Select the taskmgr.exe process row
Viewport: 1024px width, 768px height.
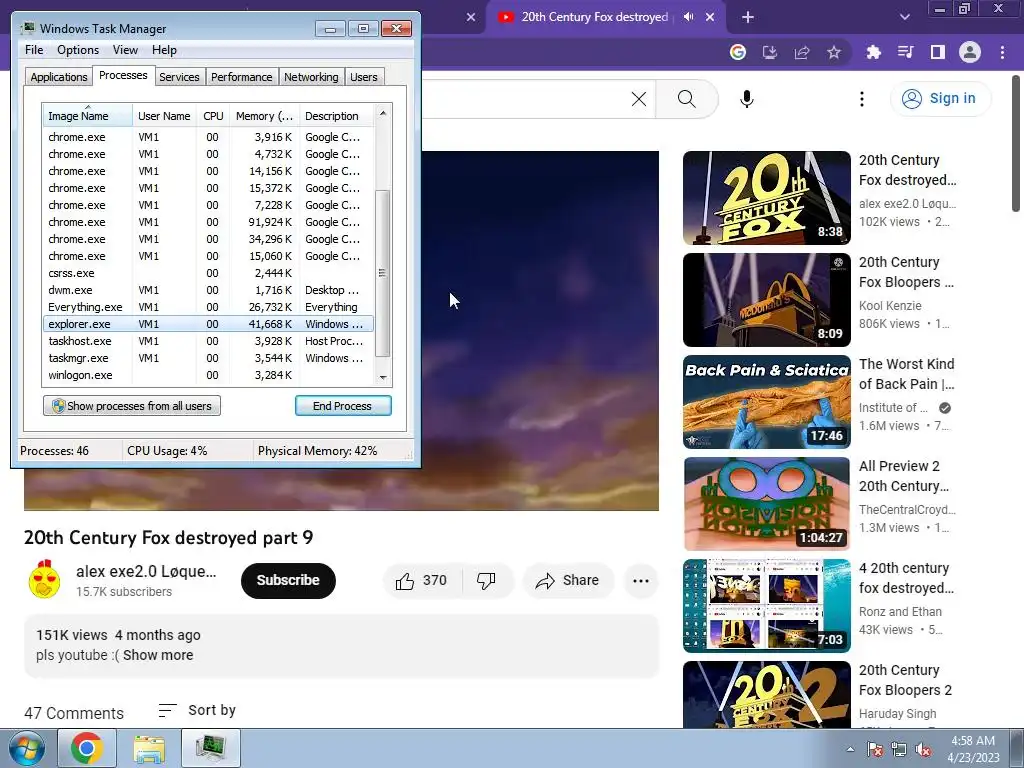coord(208,358)
